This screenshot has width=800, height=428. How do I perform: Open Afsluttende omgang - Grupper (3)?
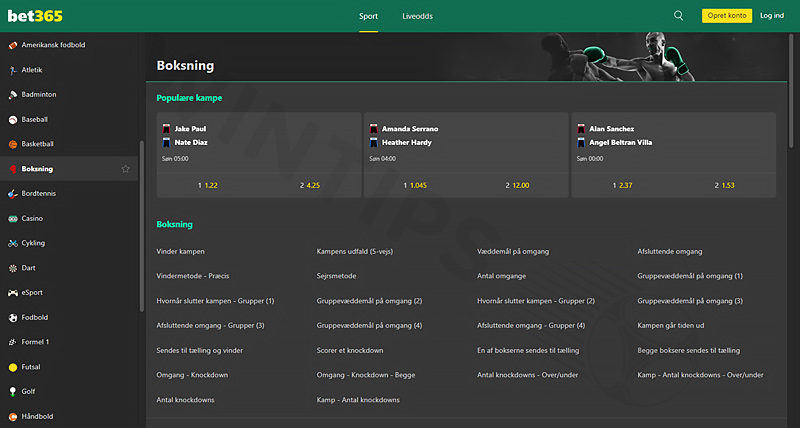210,325
